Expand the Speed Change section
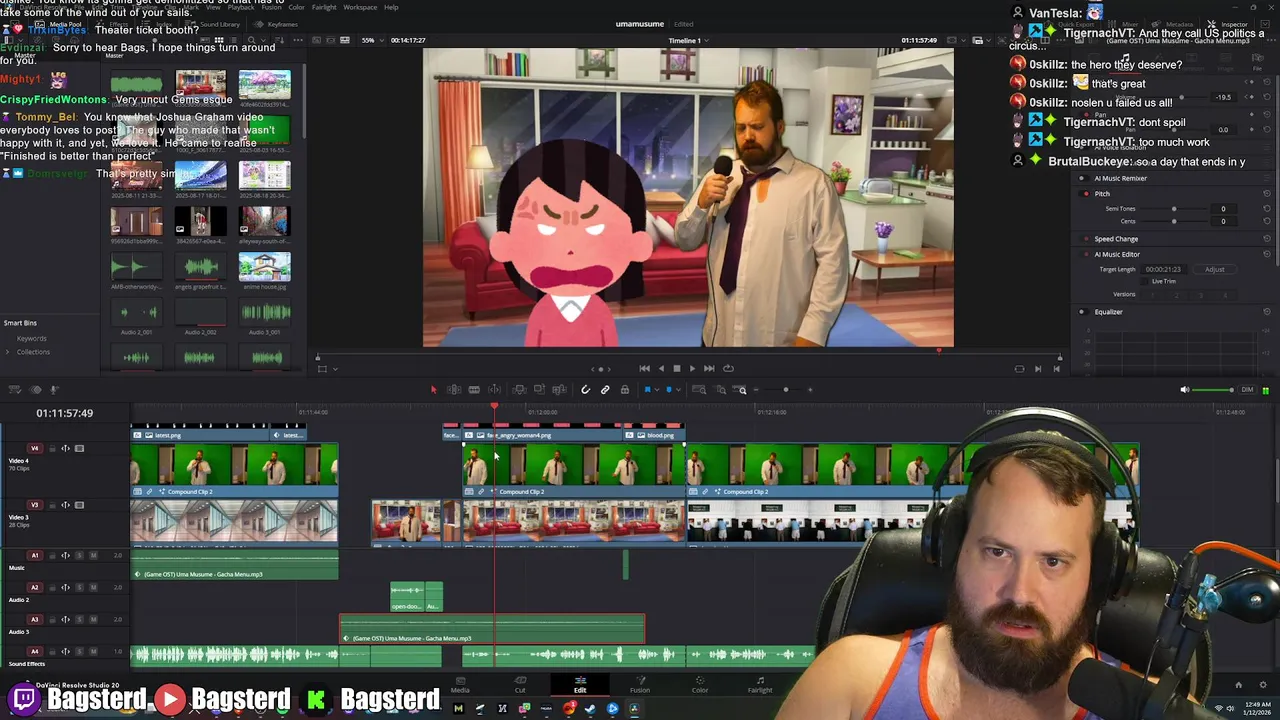This screenshot has height=720, width=1280. coord(1116,239)
